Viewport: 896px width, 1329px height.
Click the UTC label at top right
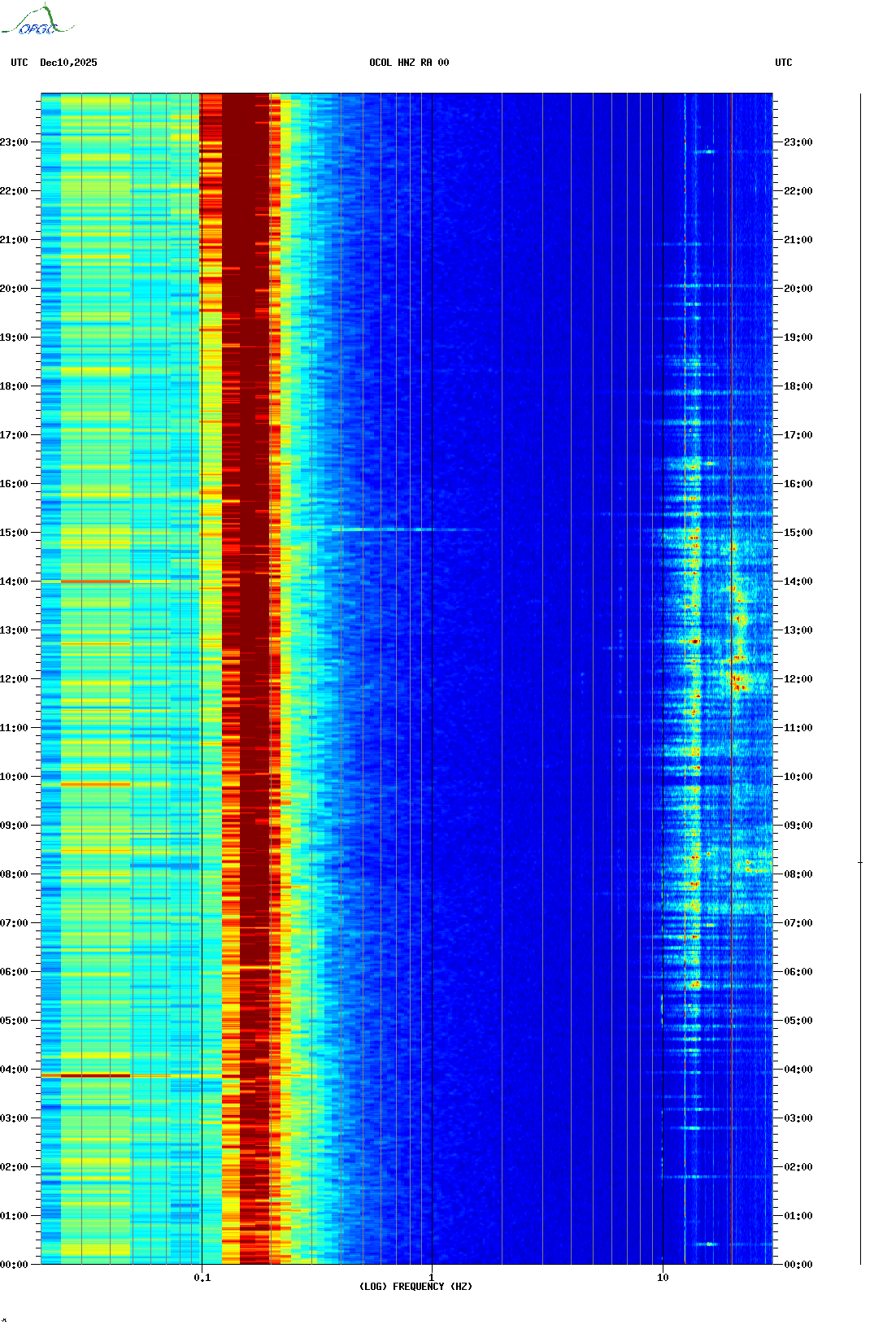tap(783, 63)
